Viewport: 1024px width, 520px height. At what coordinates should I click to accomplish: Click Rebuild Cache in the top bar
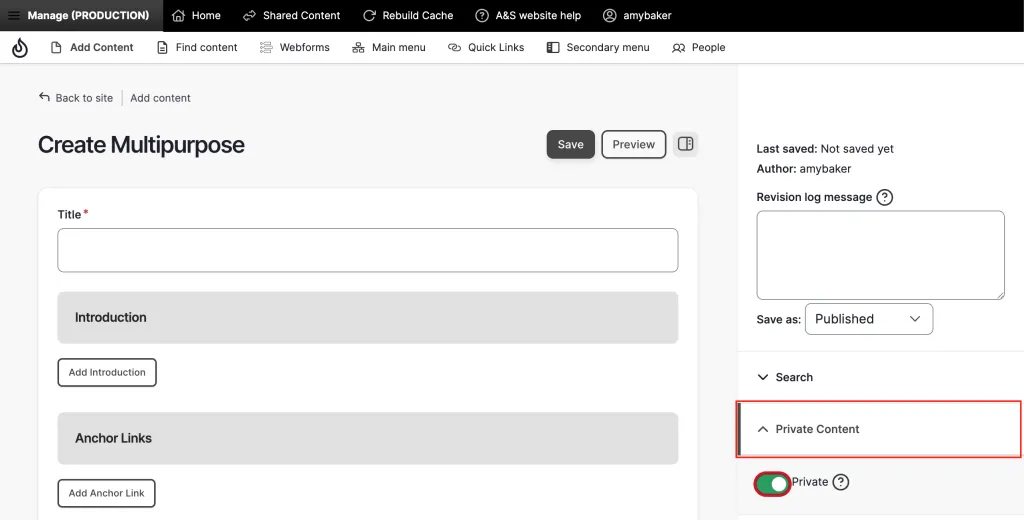[407, 16]
